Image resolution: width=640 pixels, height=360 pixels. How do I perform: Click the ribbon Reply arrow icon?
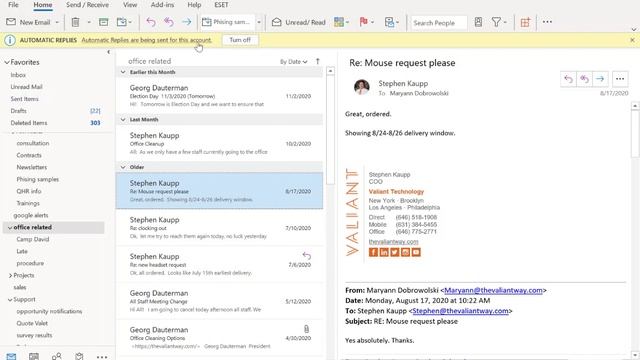151,22
